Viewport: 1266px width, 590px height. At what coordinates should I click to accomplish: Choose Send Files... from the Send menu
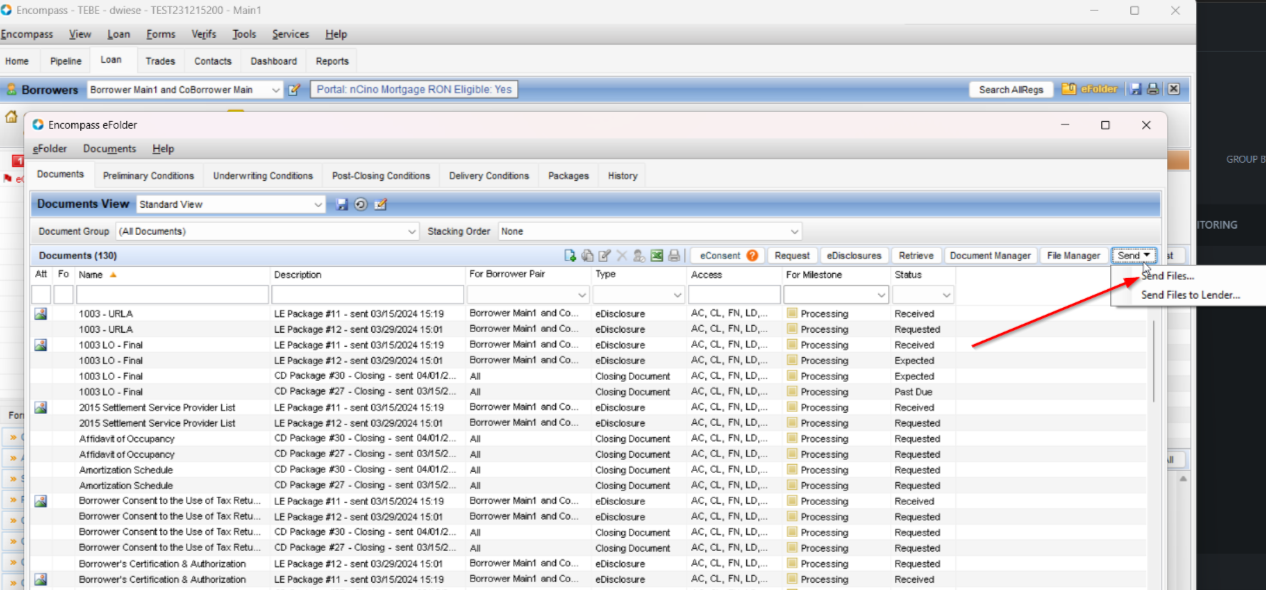point(1167,276)
